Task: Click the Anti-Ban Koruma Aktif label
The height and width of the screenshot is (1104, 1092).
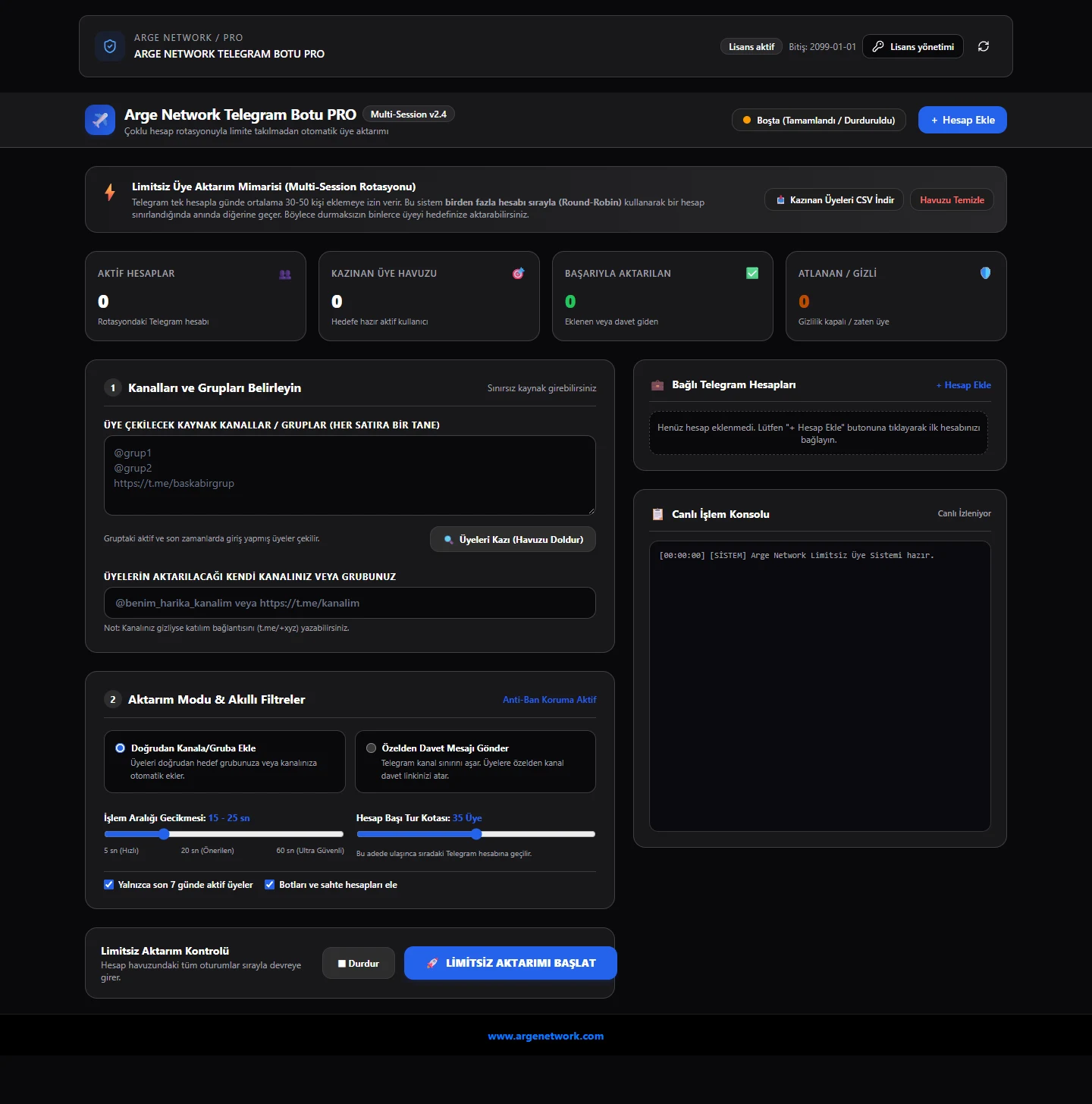Action: pos(550,700)
